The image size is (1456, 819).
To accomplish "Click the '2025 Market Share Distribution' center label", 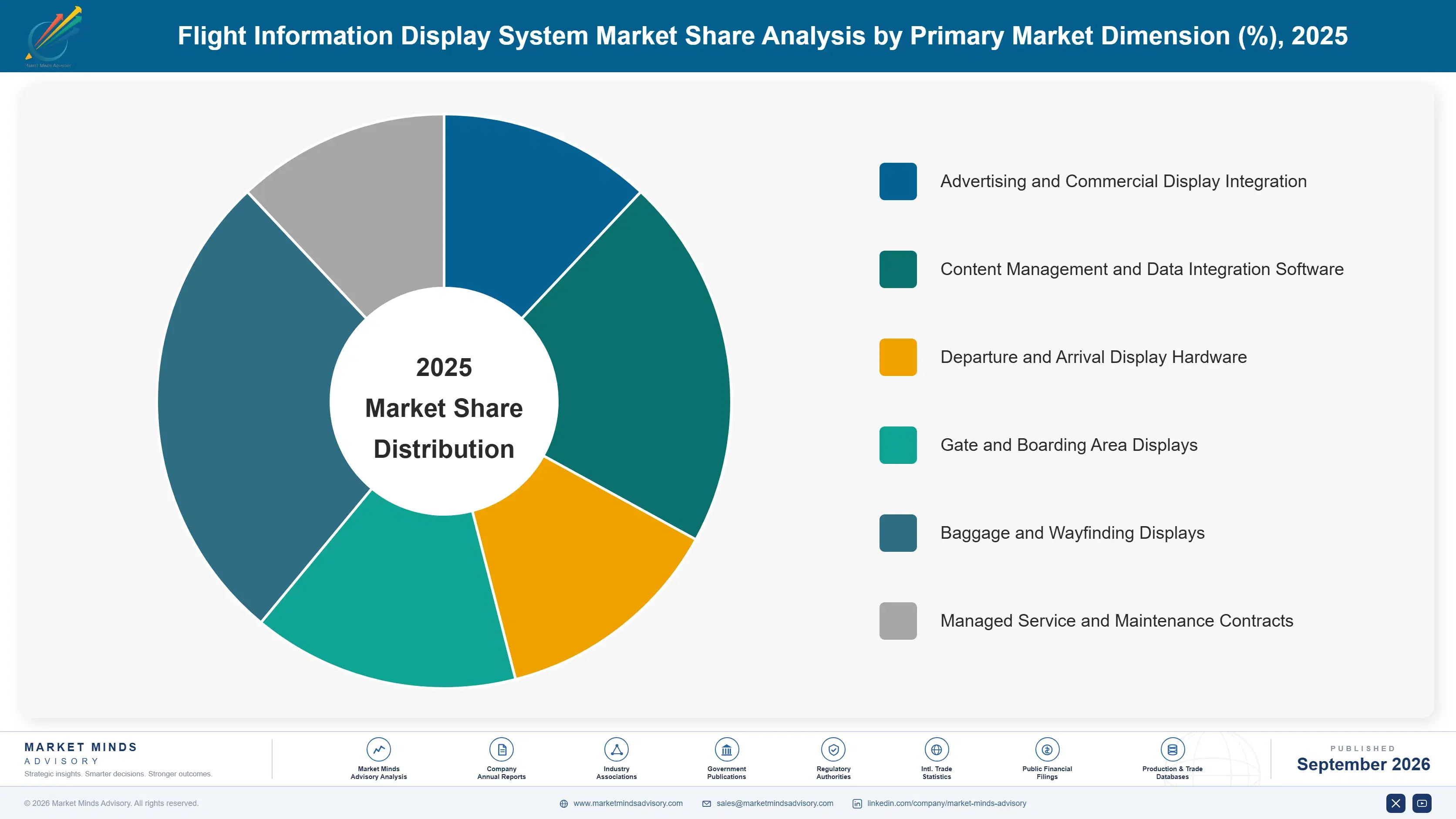I will click(444, 408).
